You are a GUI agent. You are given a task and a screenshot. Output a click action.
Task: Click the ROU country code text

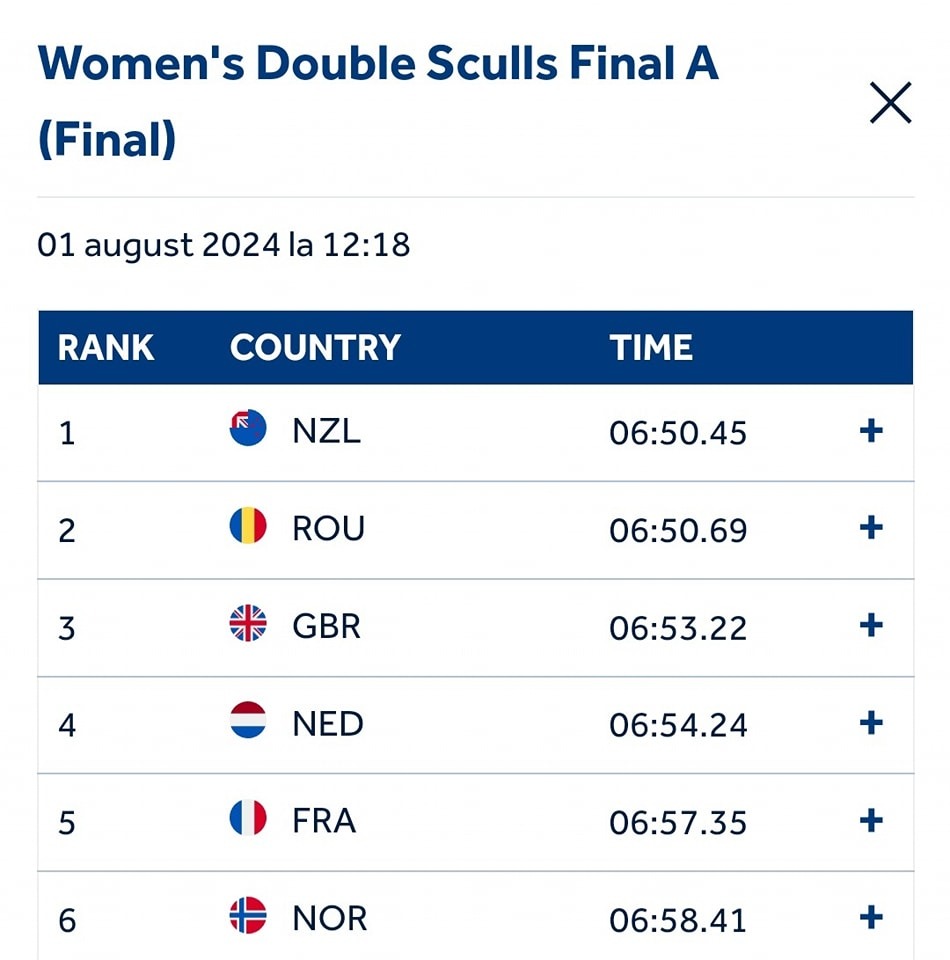(x=329, y=528)
